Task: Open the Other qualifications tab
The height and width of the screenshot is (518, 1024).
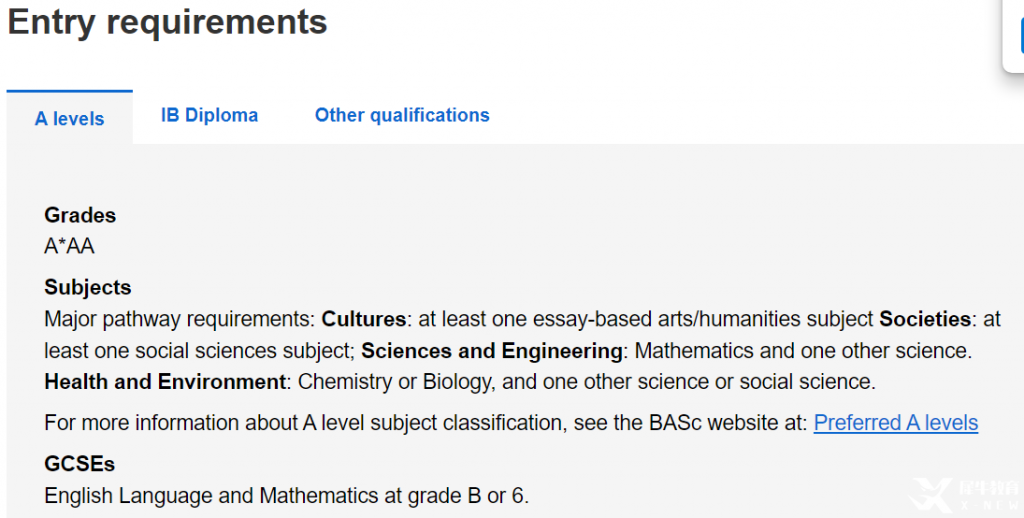Action: (x=402, y=115)
